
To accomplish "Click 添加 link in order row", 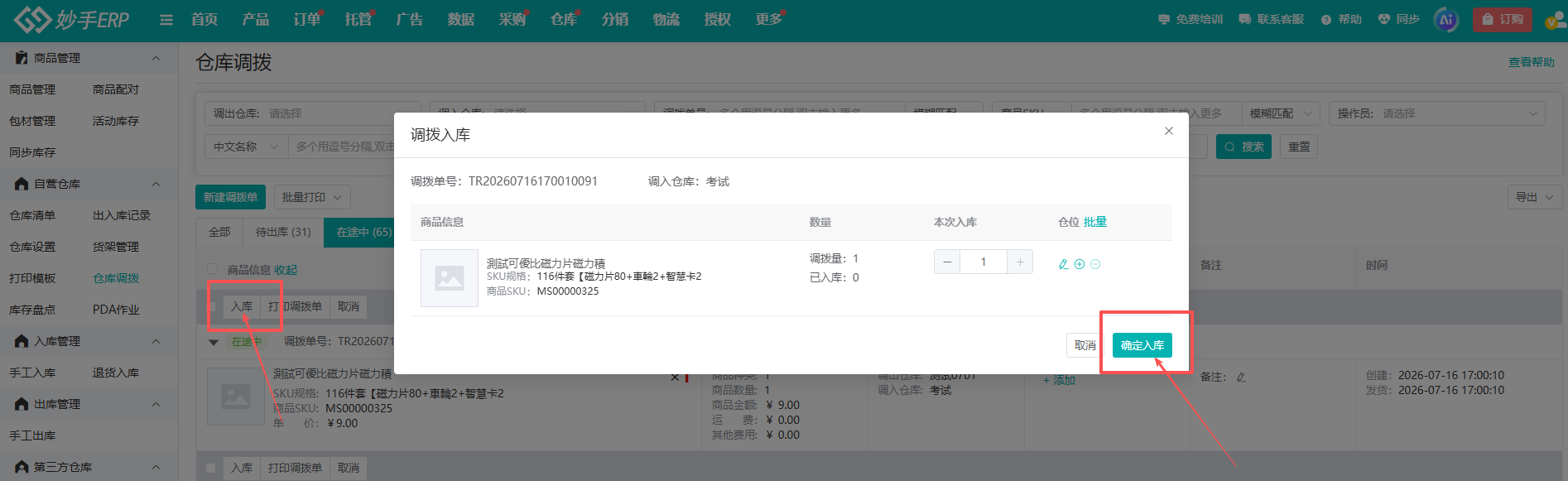I will click(1059, 380).
